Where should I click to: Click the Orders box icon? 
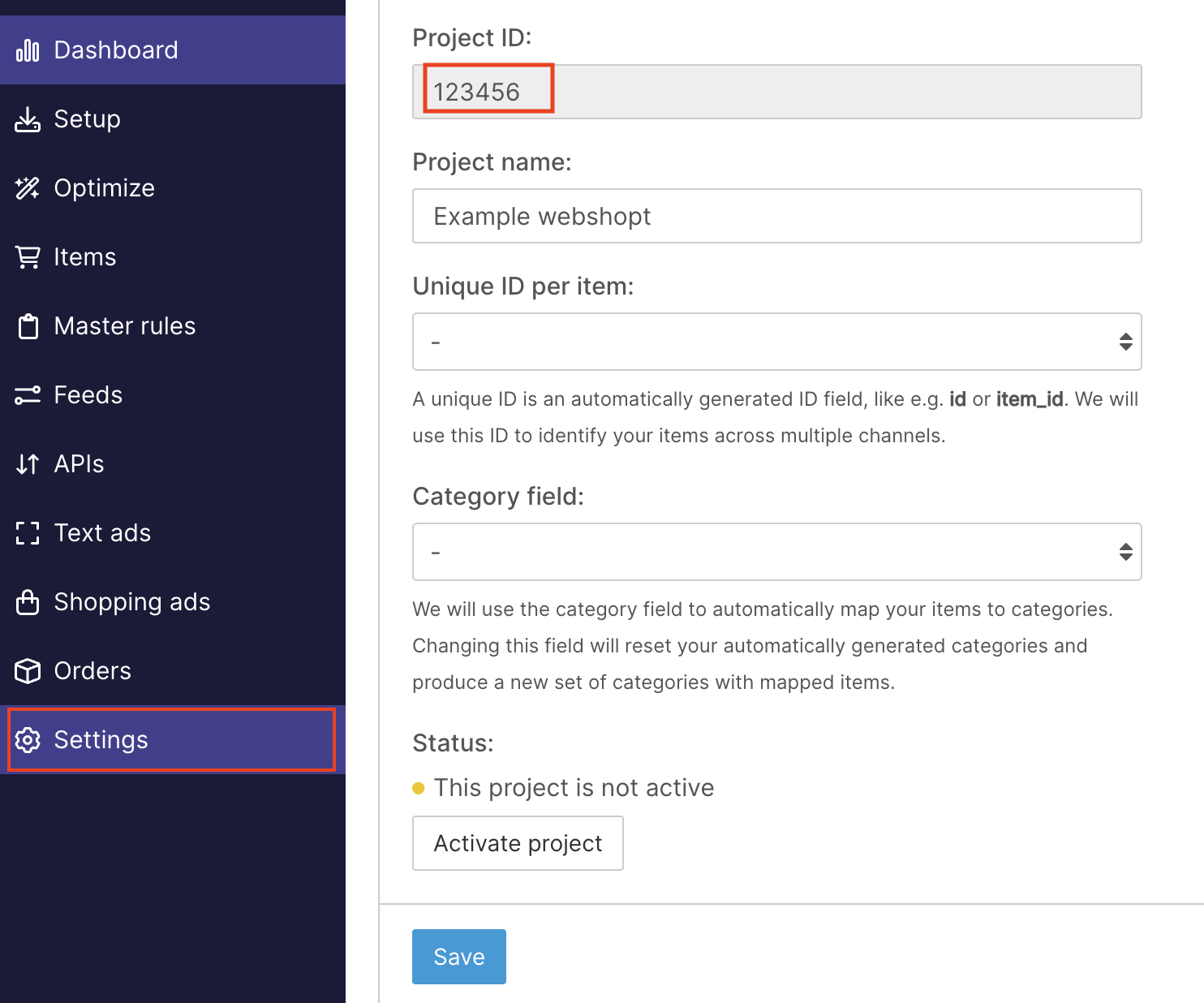tap(28, 671)
